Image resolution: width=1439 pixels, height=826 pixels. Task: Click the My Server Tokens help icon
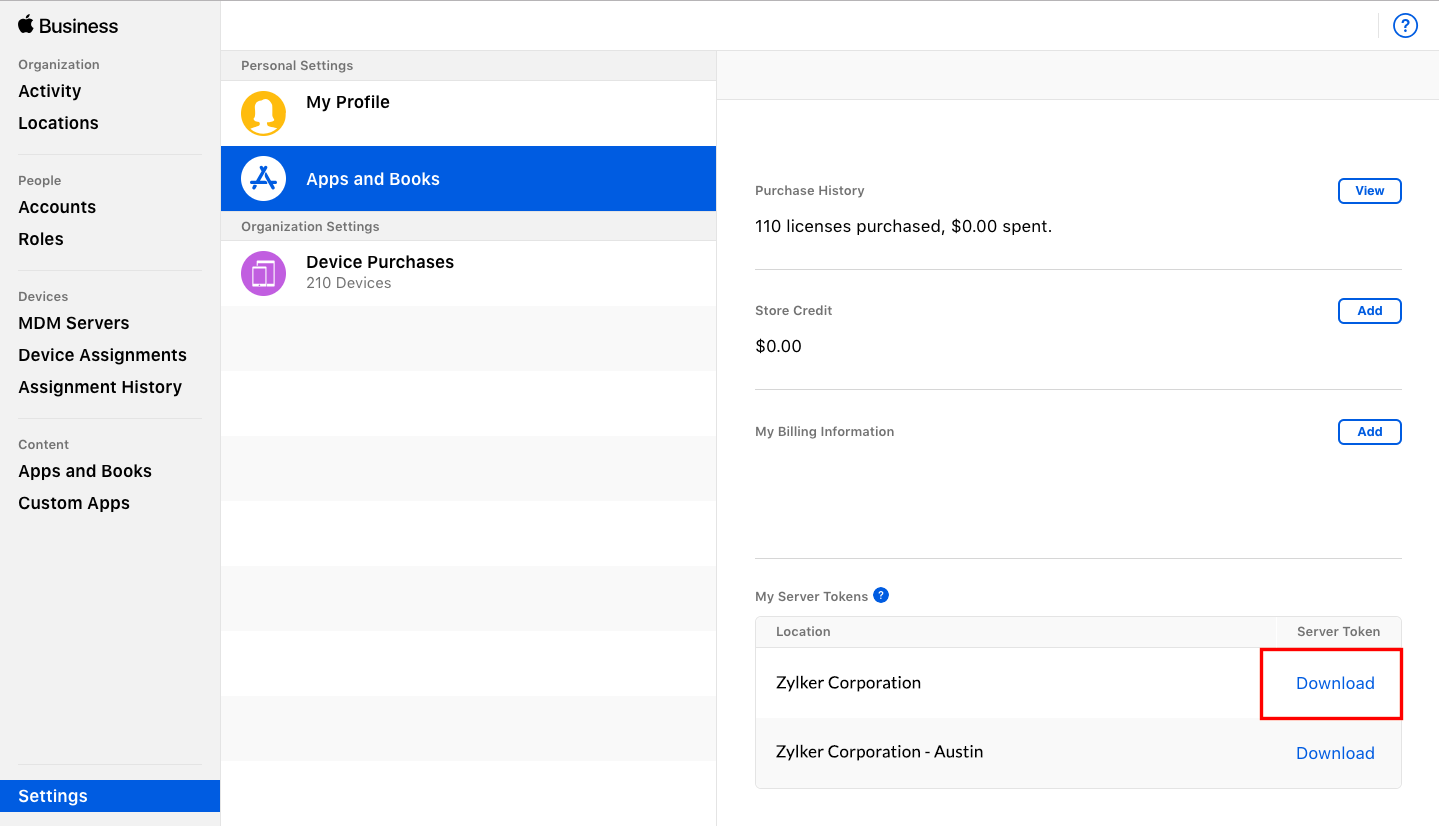[881, 595]
